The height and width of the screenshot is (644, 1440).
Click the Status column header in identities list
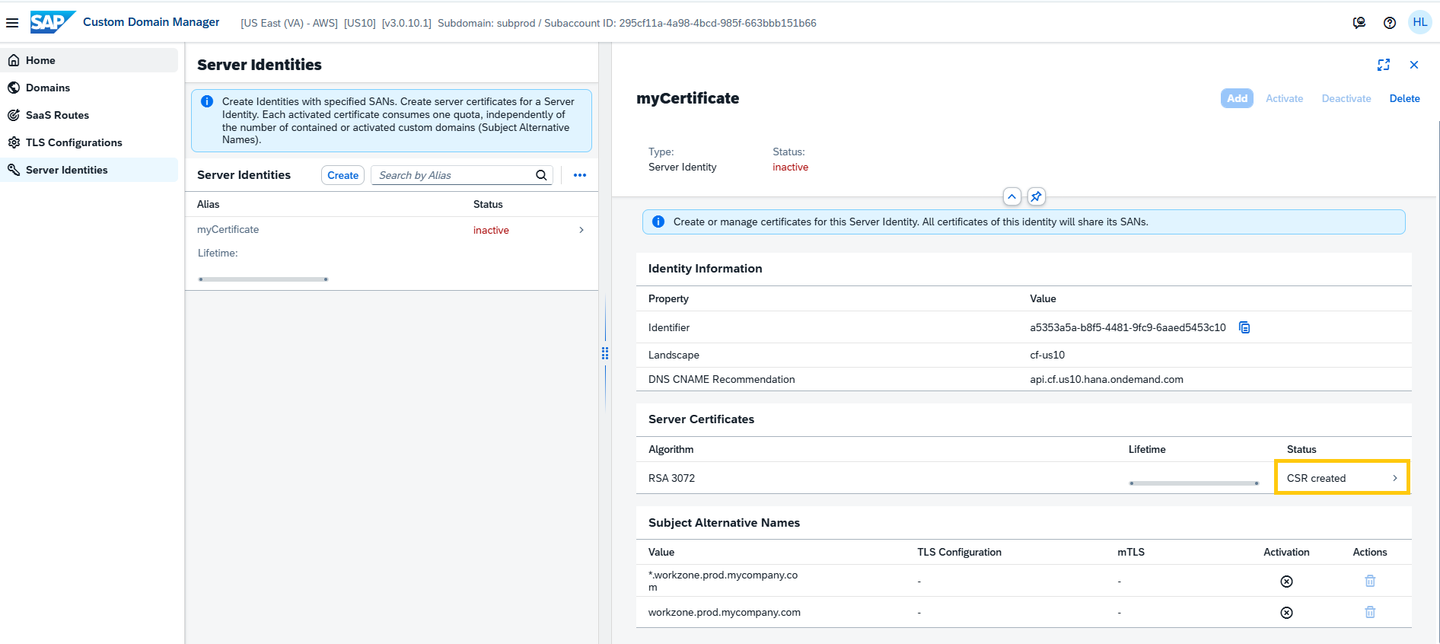(x=488, y=204)
